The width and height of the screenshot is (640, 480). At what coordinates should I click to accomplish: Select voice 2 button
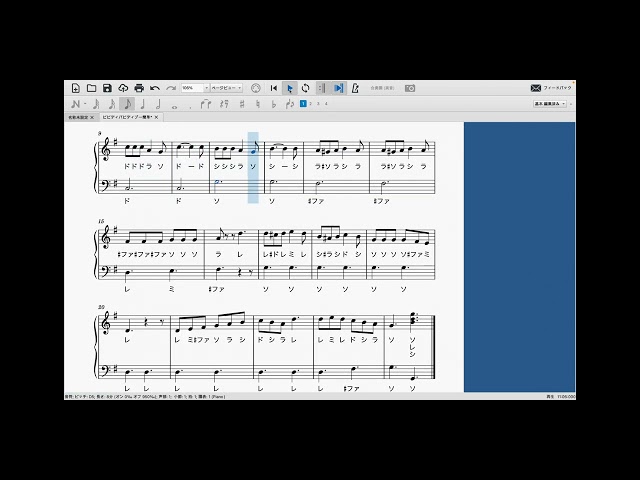(311, 104)
